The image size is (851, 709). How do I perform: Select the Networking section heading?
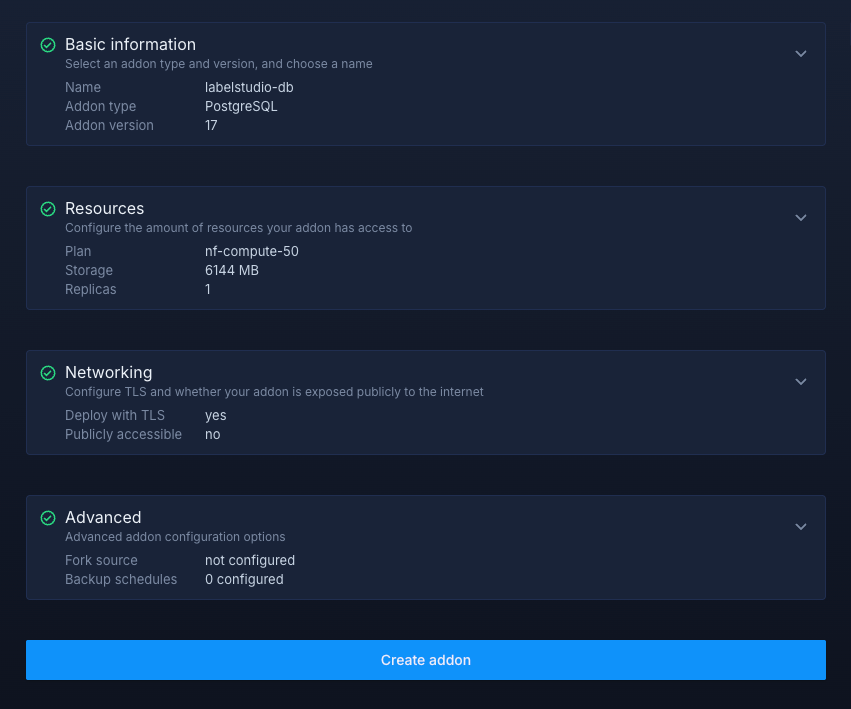coord(108,373)
